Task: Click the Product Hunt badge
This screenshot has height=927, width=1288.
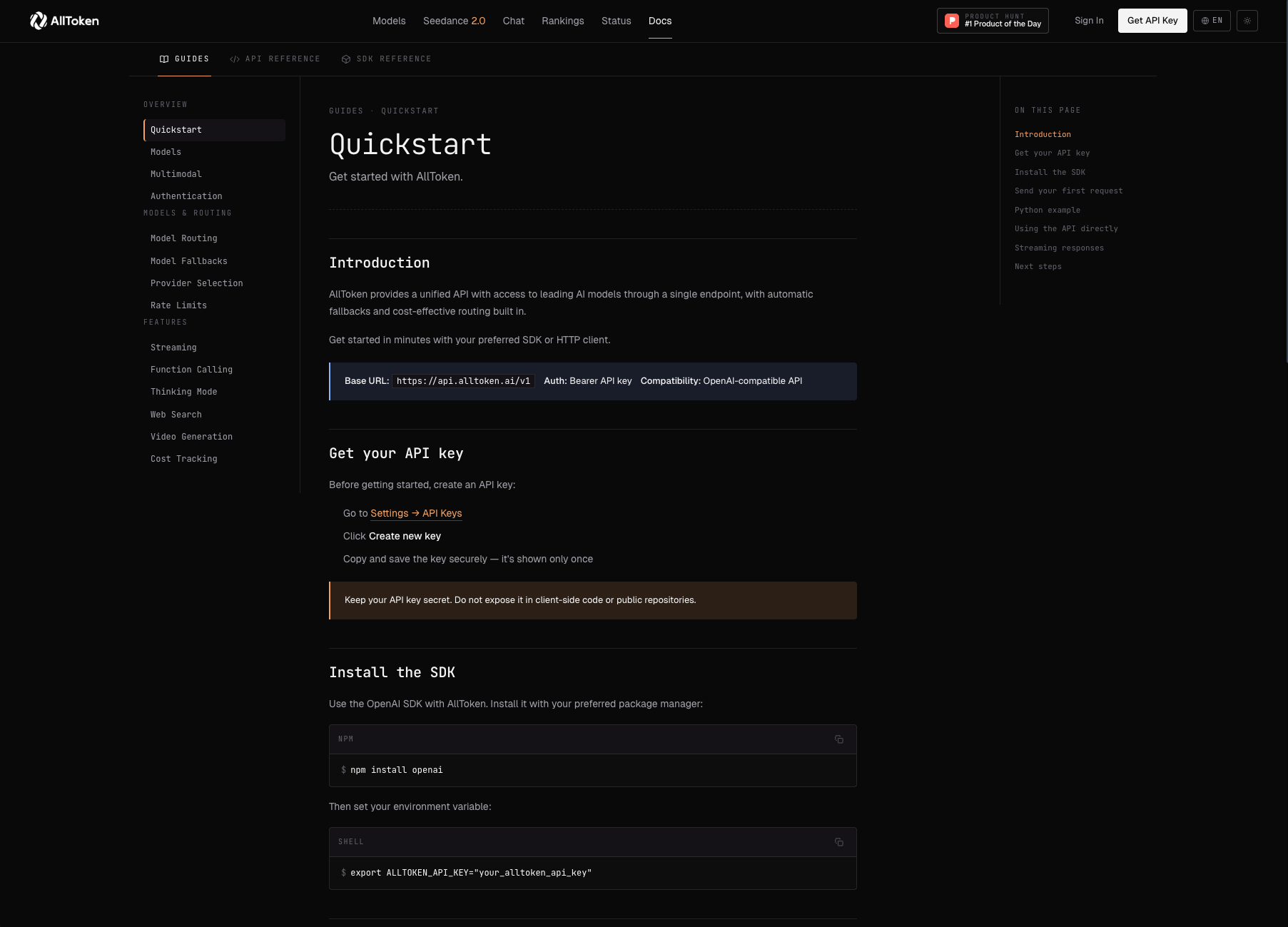Action: coord(993,21)
